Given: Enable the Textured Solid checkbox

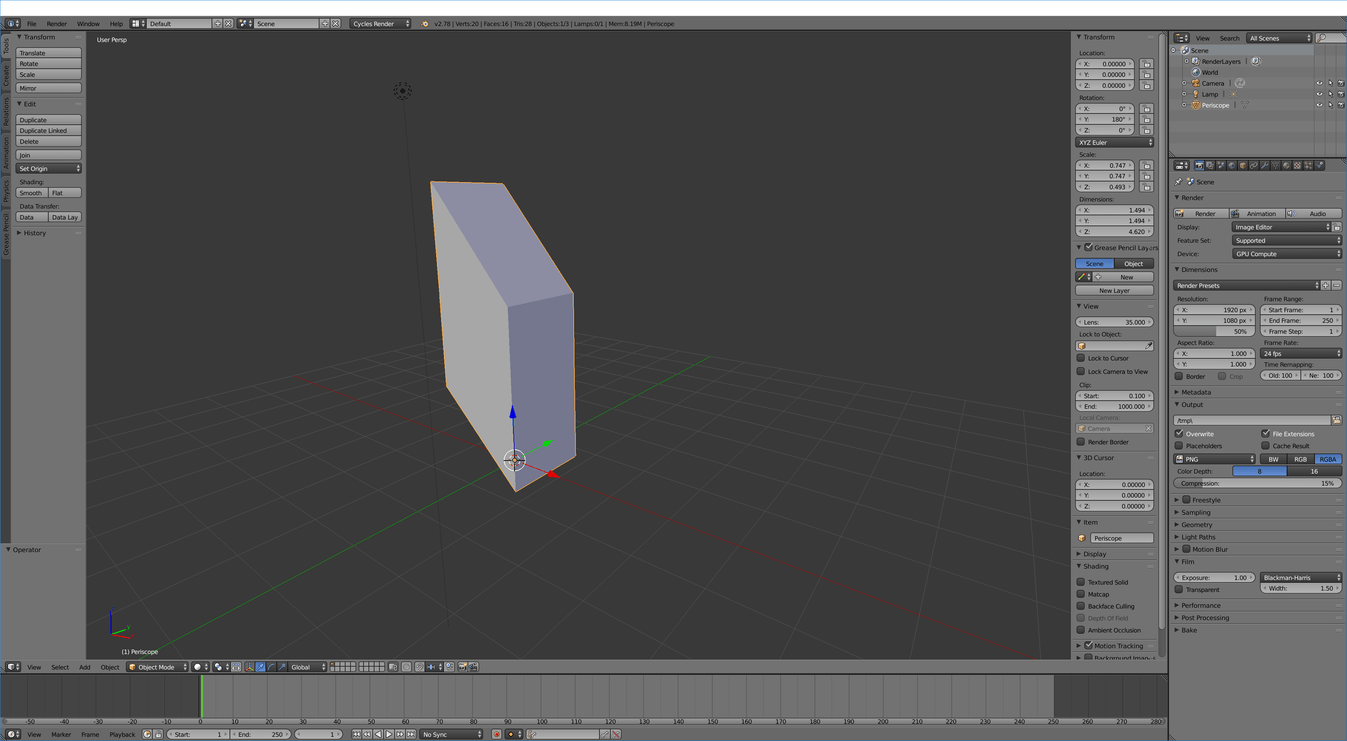Looking at the screenshot, I should tap(1081, 582).
